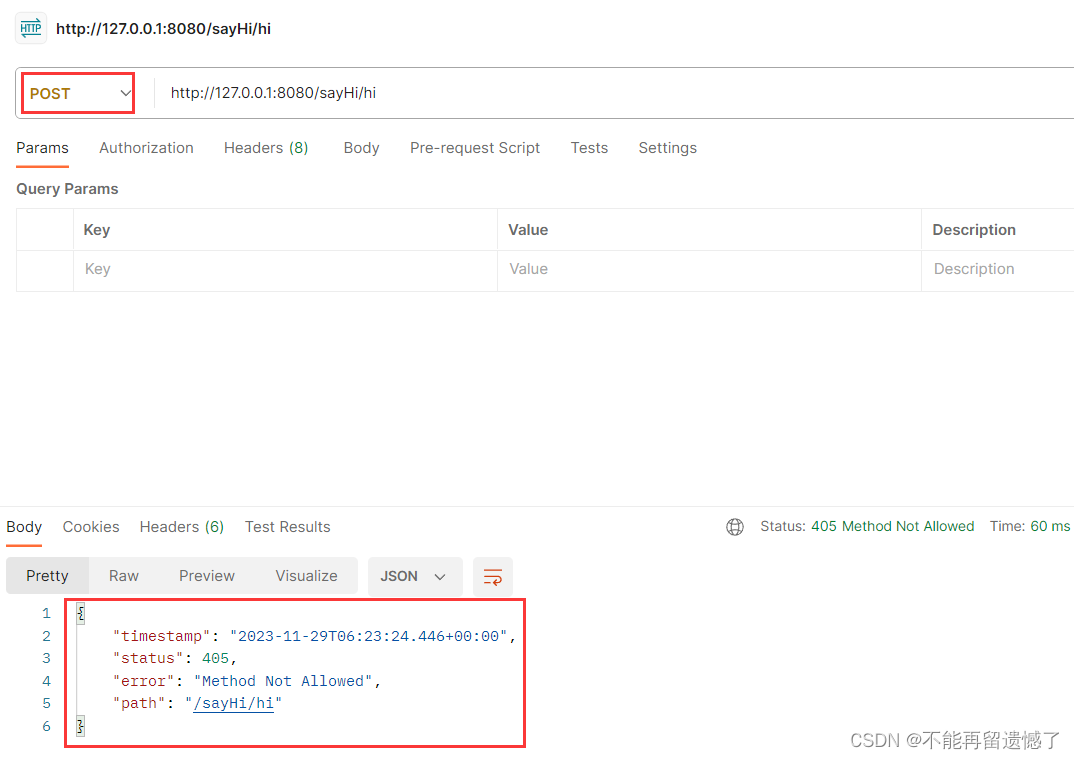Switch to the Params tab

42,148
